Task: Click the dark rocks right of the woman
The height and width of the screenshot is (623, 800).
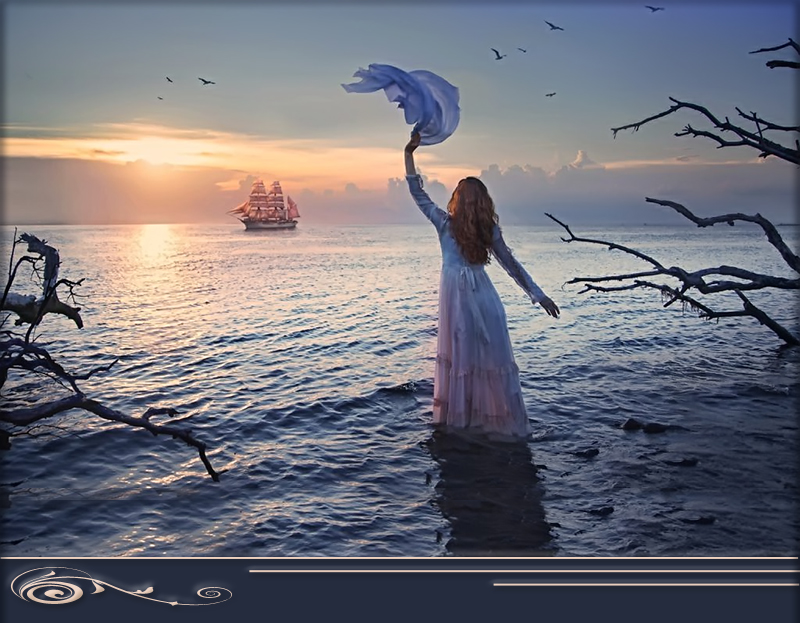Action: click(x=643, y=426)
